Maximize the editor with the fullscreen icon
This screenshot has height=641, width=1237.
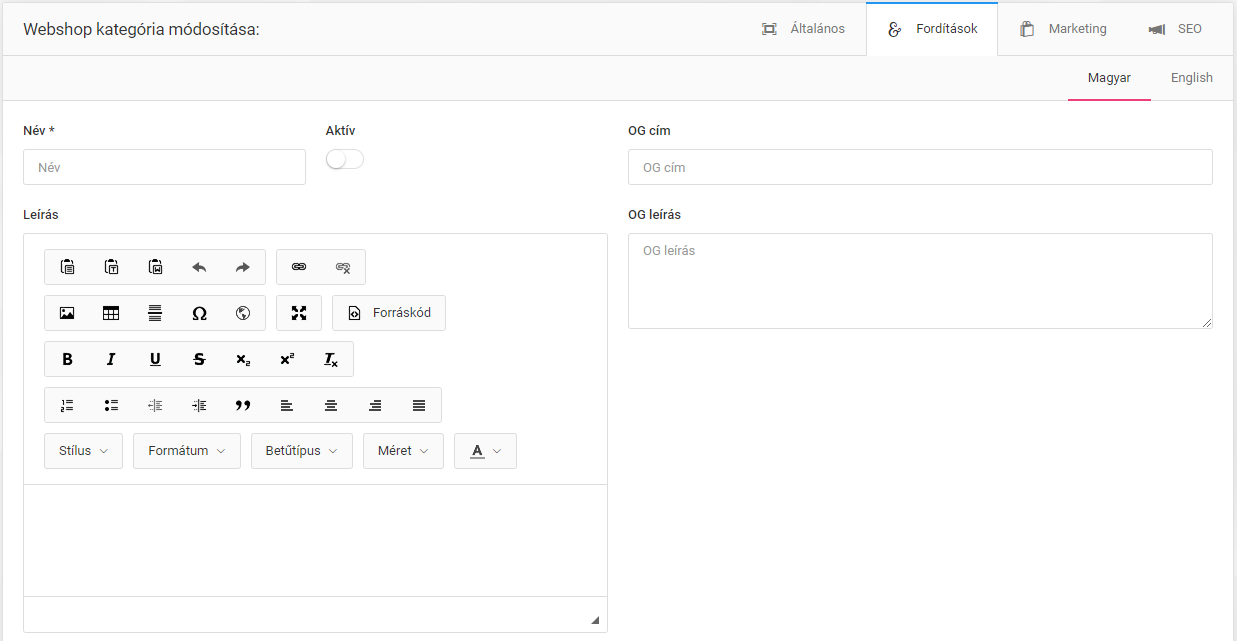[x=299, y=313]
